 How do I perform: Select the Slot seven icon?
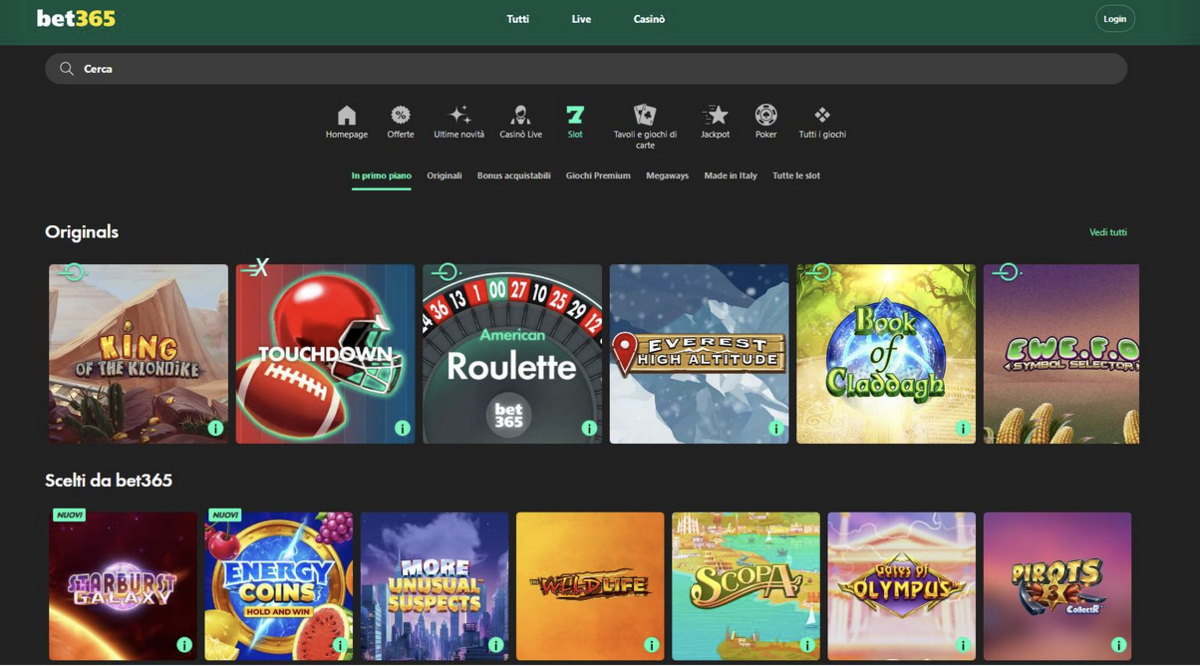point(575,114)
